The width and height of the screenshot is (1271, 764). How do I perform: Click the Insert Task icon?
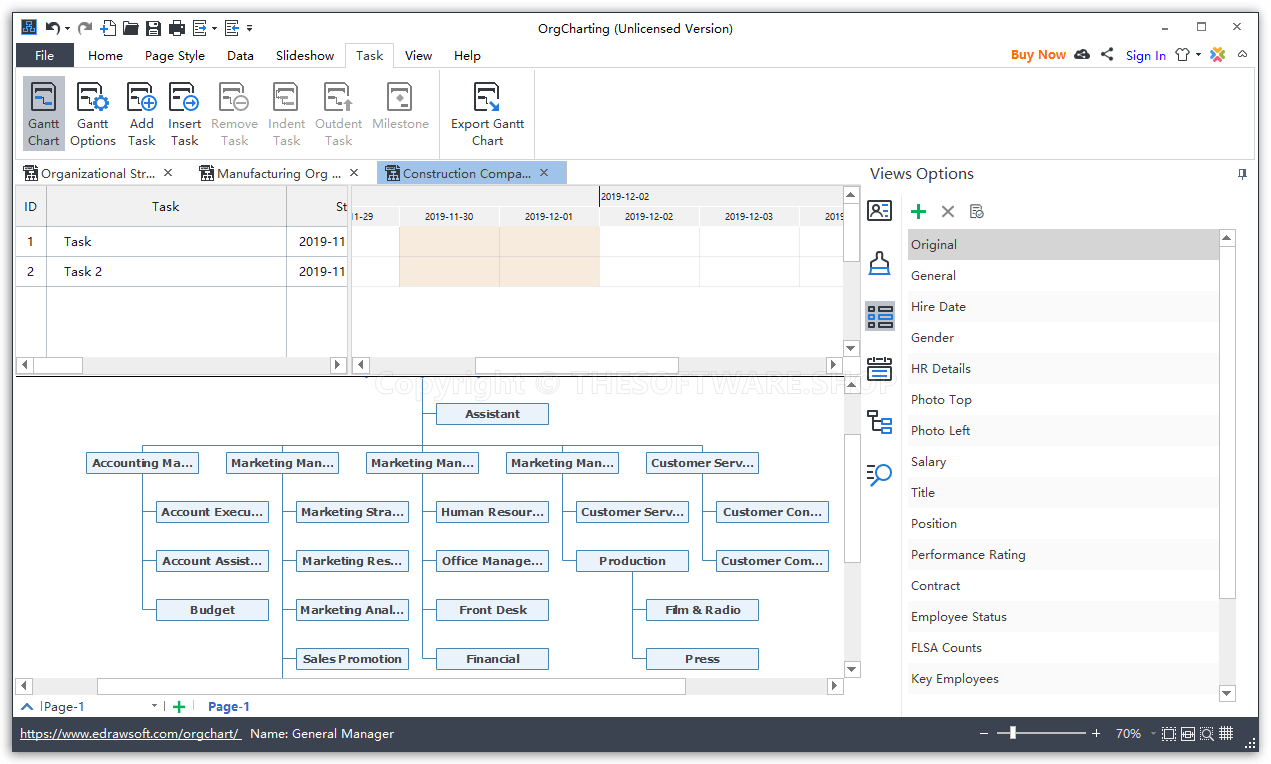click(x=184, y=111)
